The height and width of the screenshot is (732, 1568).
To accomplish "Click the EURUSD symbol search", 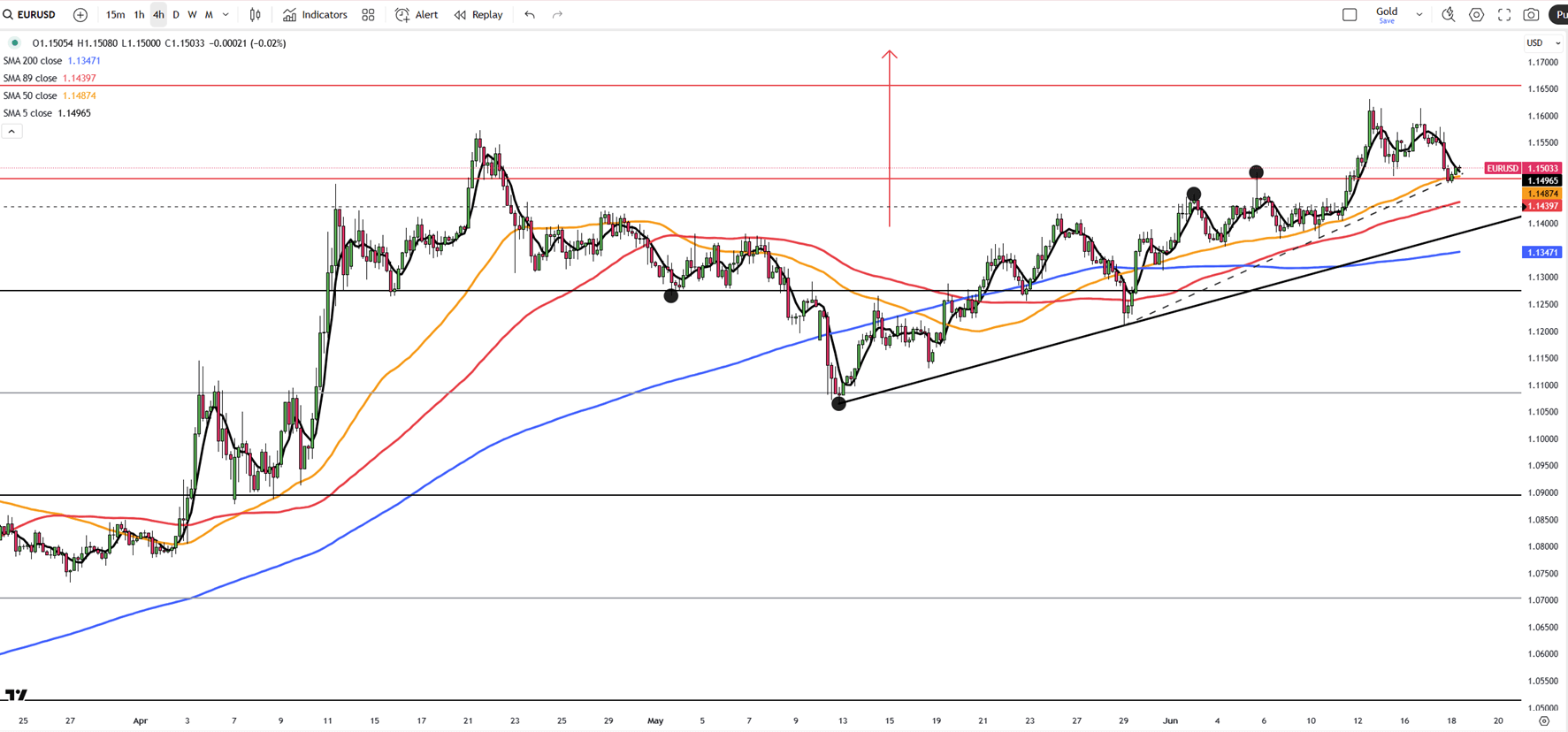I will pyautogui.click(x=30, y=15).
